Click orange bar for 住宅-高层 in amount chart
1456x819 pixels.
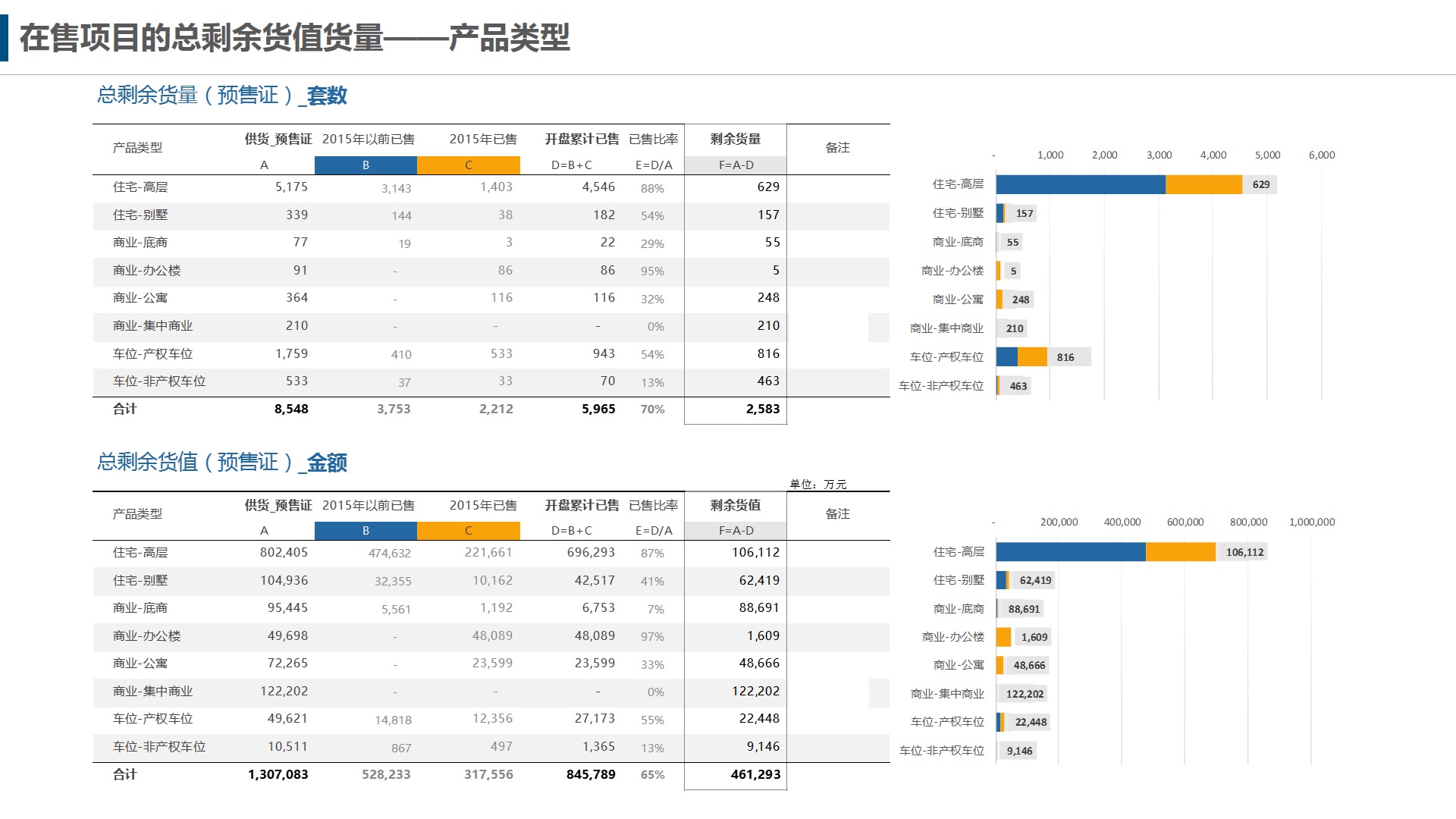[1181, 552]
